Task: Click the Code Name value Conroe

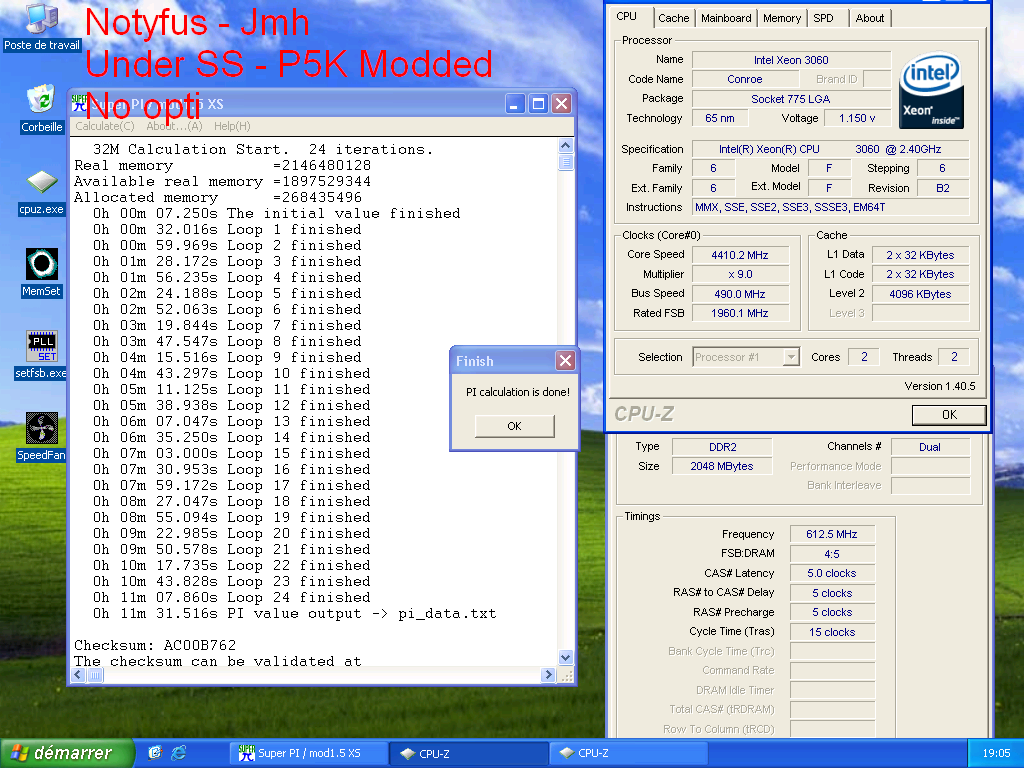Action: 744,79
